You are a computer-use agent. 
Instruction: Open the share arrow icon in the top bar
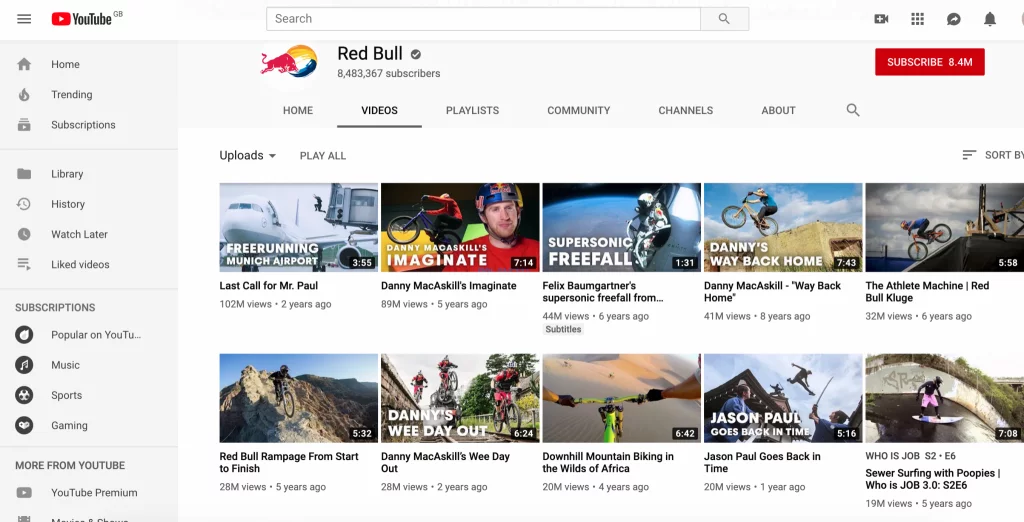pos(953,19)
